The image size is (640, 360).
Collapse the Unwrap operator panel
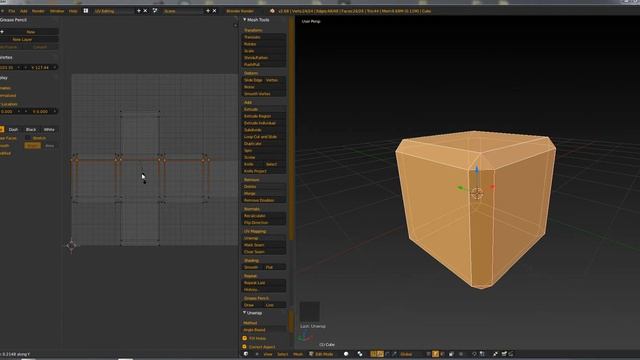coord(244,313)
